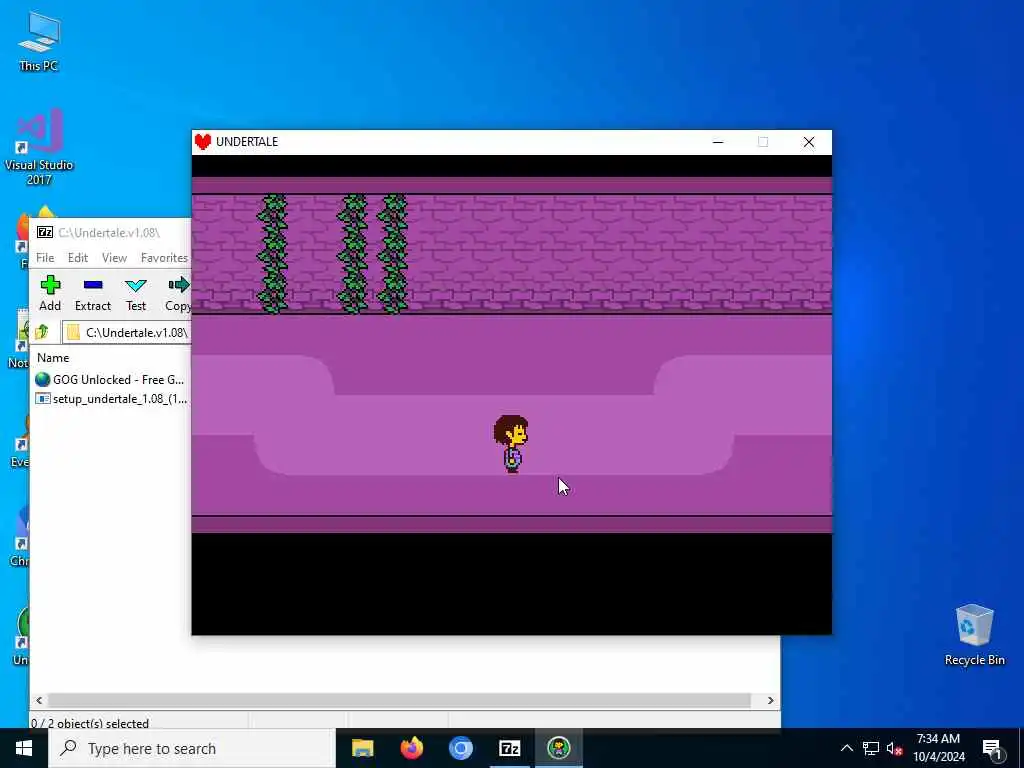Open the Edit menu in 7-Zip

click(x=78, y=258)
